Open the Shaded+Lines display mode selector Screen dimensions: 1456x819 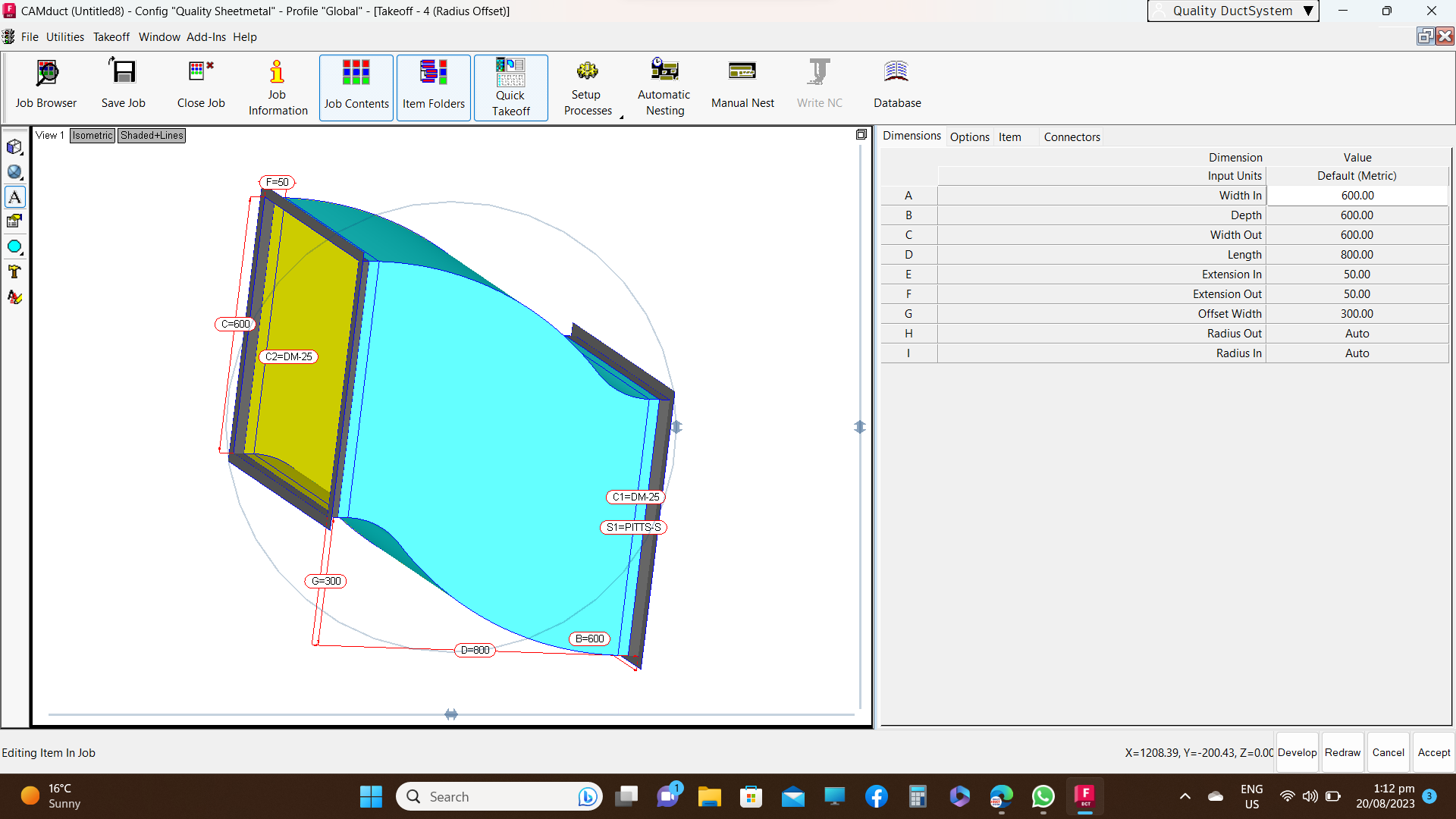(152, 136)
